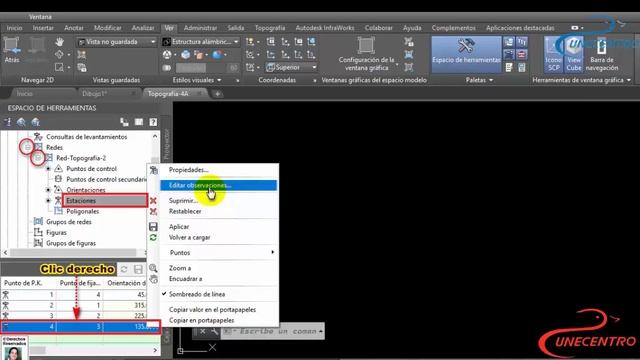Select the Pan hand tool

point(59,42)
